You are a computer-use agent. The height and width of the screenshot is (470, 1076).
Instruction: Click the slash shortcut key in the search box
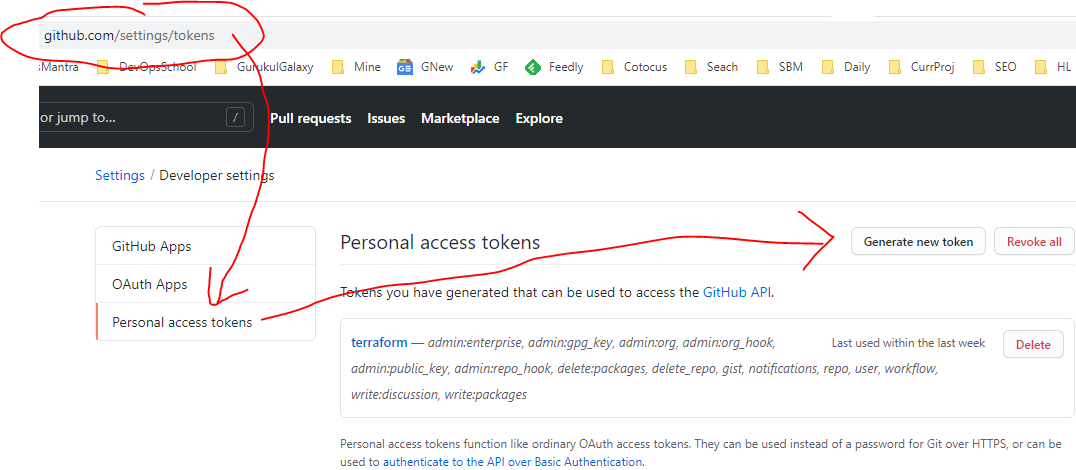[236, 118]
